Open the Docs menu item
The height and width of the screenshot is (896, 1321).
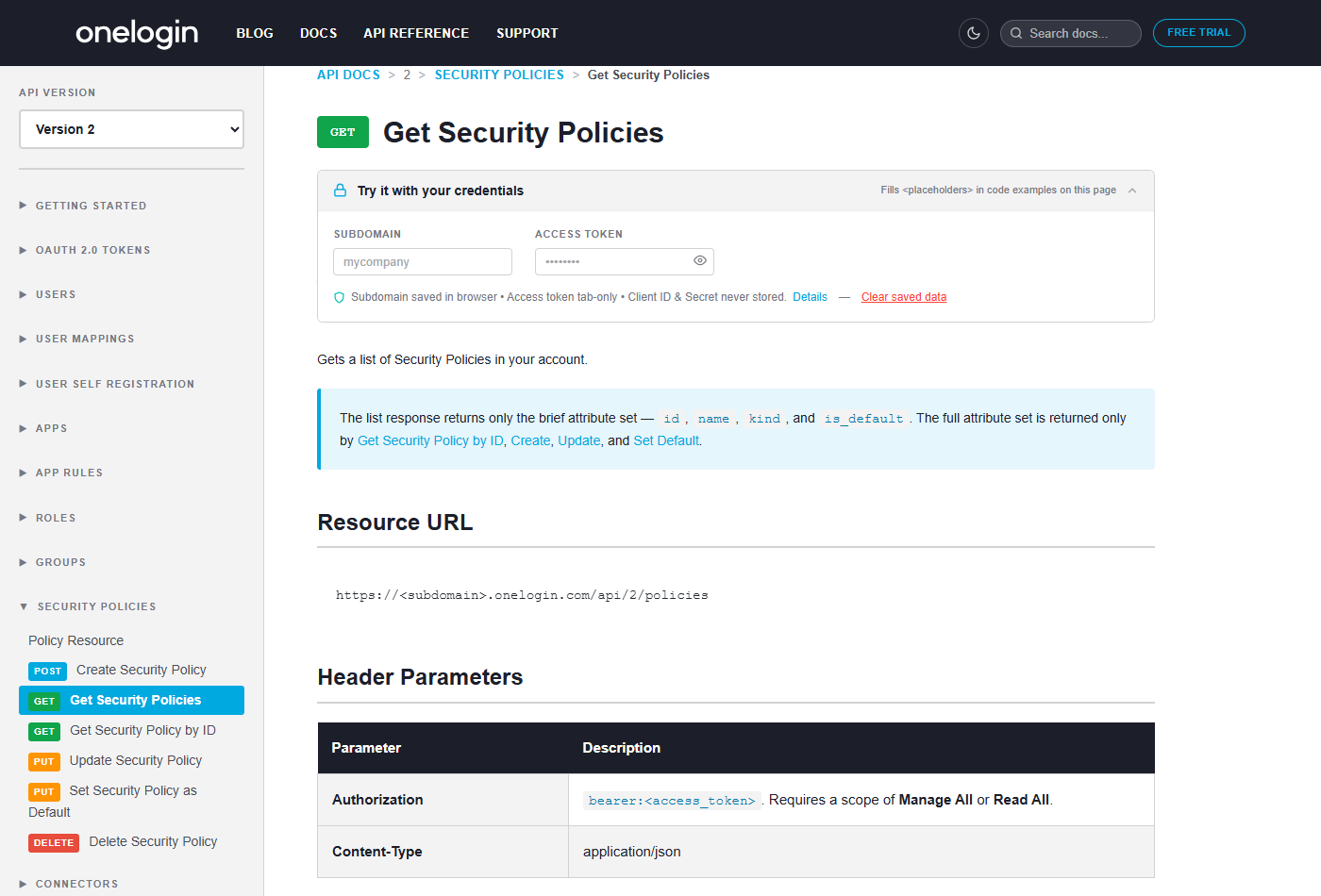click(x=318, y=33)
